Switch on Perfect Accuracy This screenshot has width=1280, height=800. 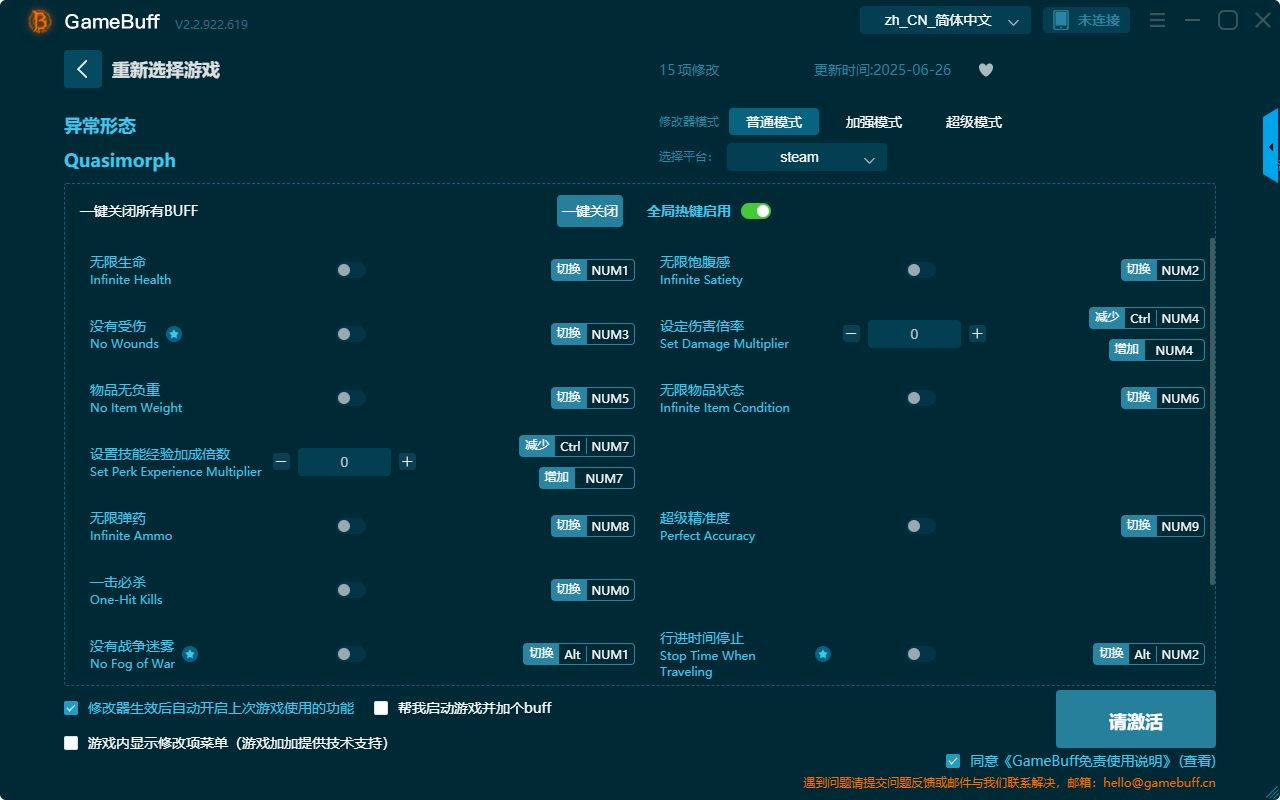pos(921,526)
